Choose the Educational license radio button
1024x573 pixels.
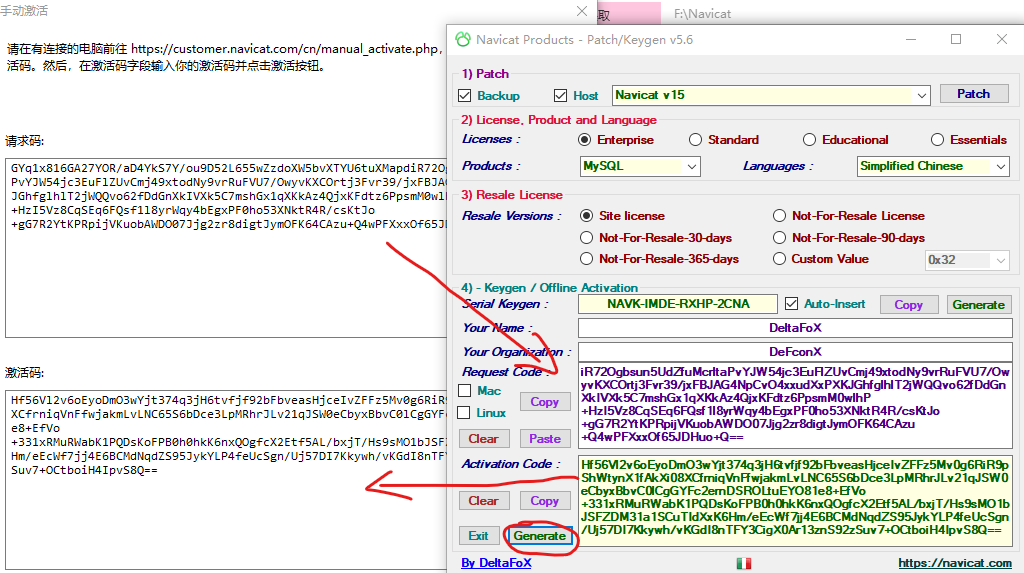(x=809, y=140)
